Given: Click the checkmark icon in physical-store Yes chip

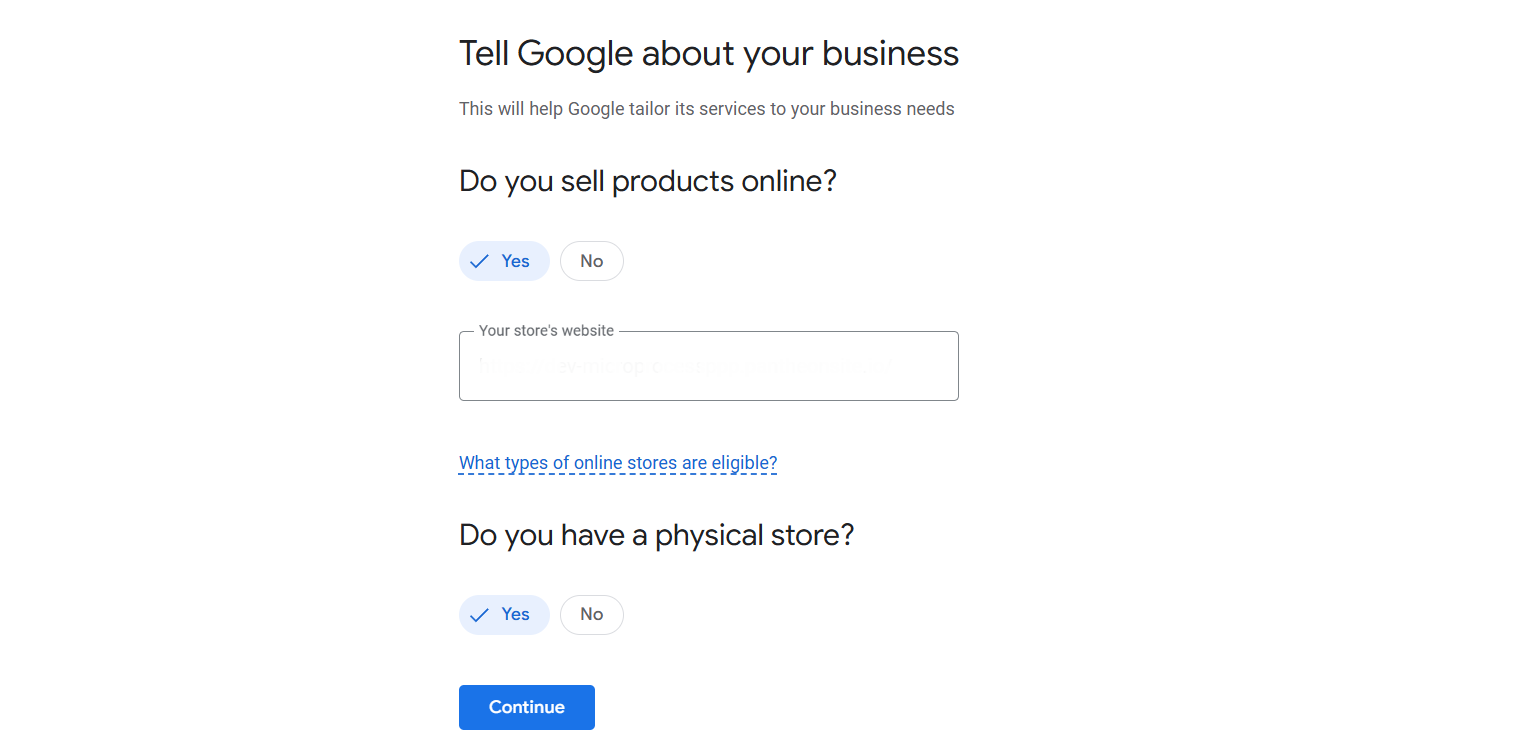Looking at the screenshot, I should [480, 615].
